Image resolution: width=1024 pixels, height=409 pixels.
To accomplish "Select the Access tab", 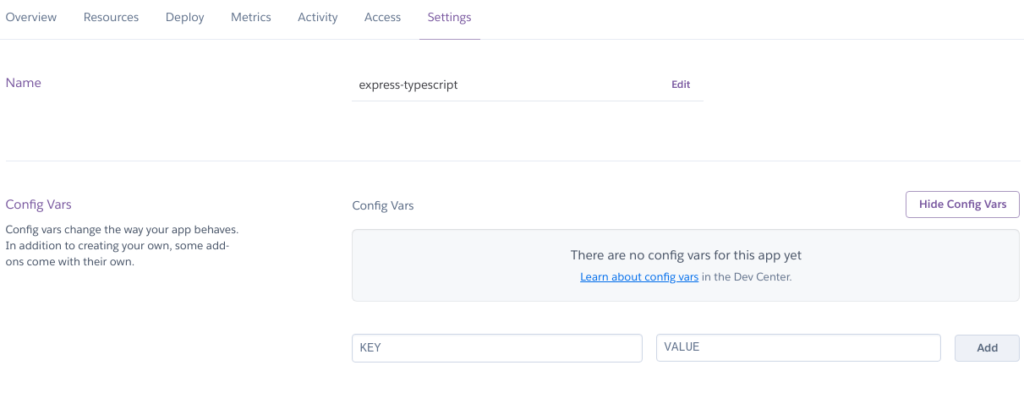I will 382,18.
